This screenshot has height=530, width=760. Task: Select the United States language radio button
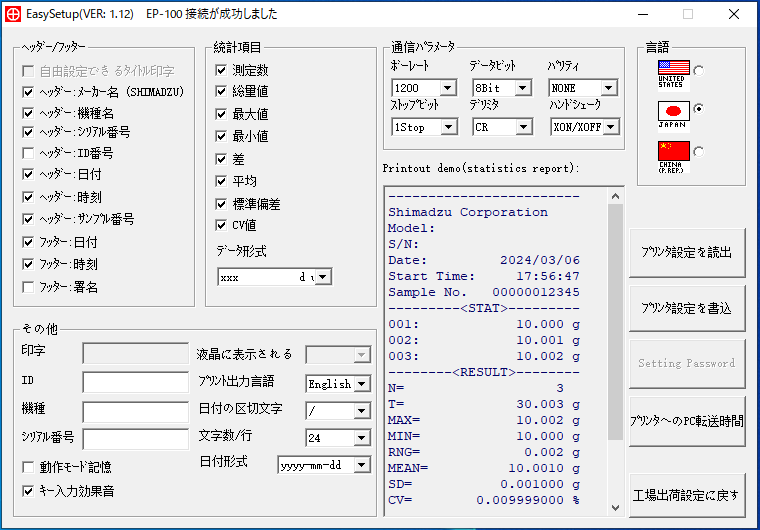tap(698, 71)
